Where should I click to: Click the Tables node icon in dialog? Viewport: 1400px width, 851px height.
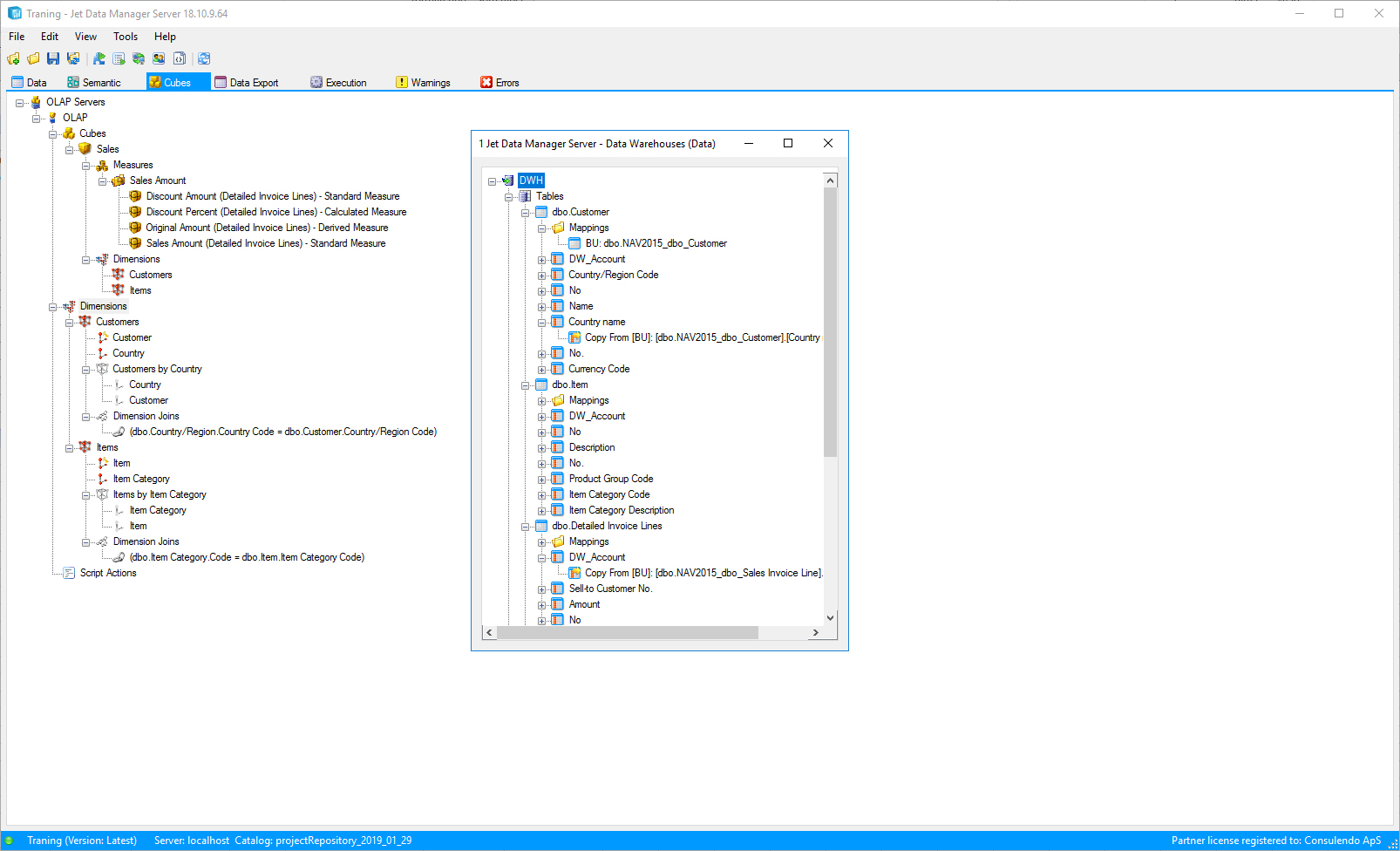pyautogui.click(x=525, y=196)
